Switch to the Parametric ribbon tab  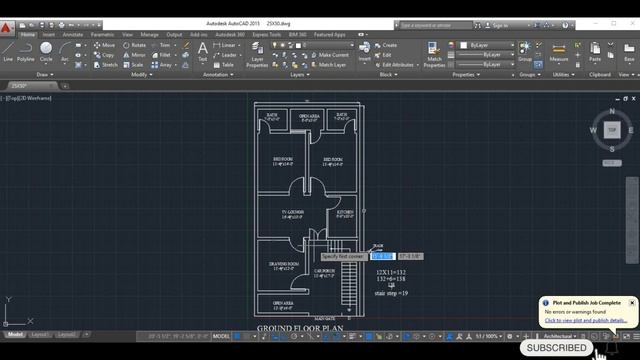(102, 35)
